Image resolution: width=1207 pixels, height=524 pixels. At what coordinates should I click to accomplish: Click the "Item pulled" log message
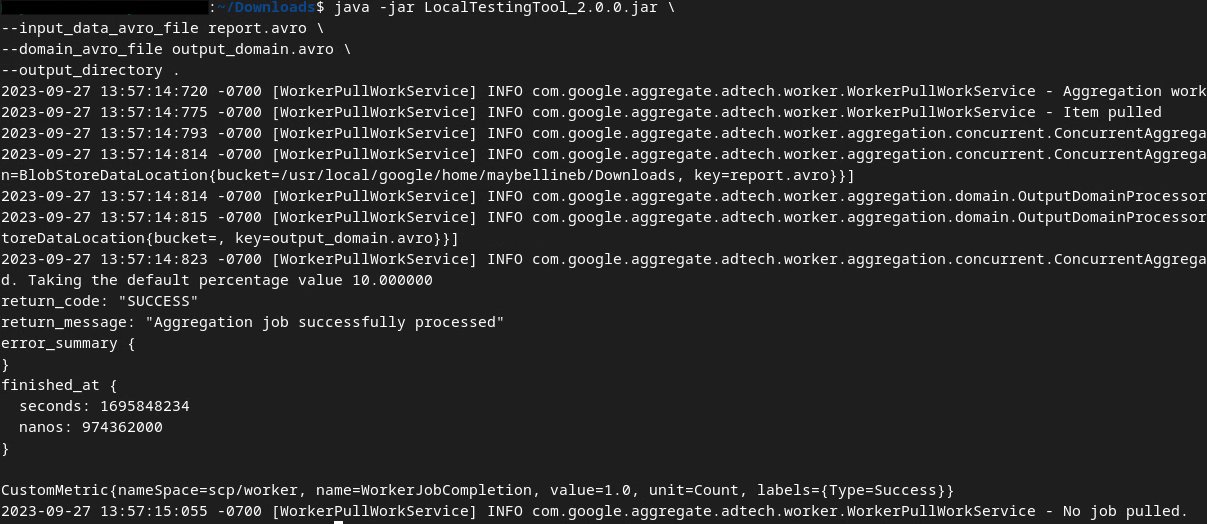[x=1112, y=112]
